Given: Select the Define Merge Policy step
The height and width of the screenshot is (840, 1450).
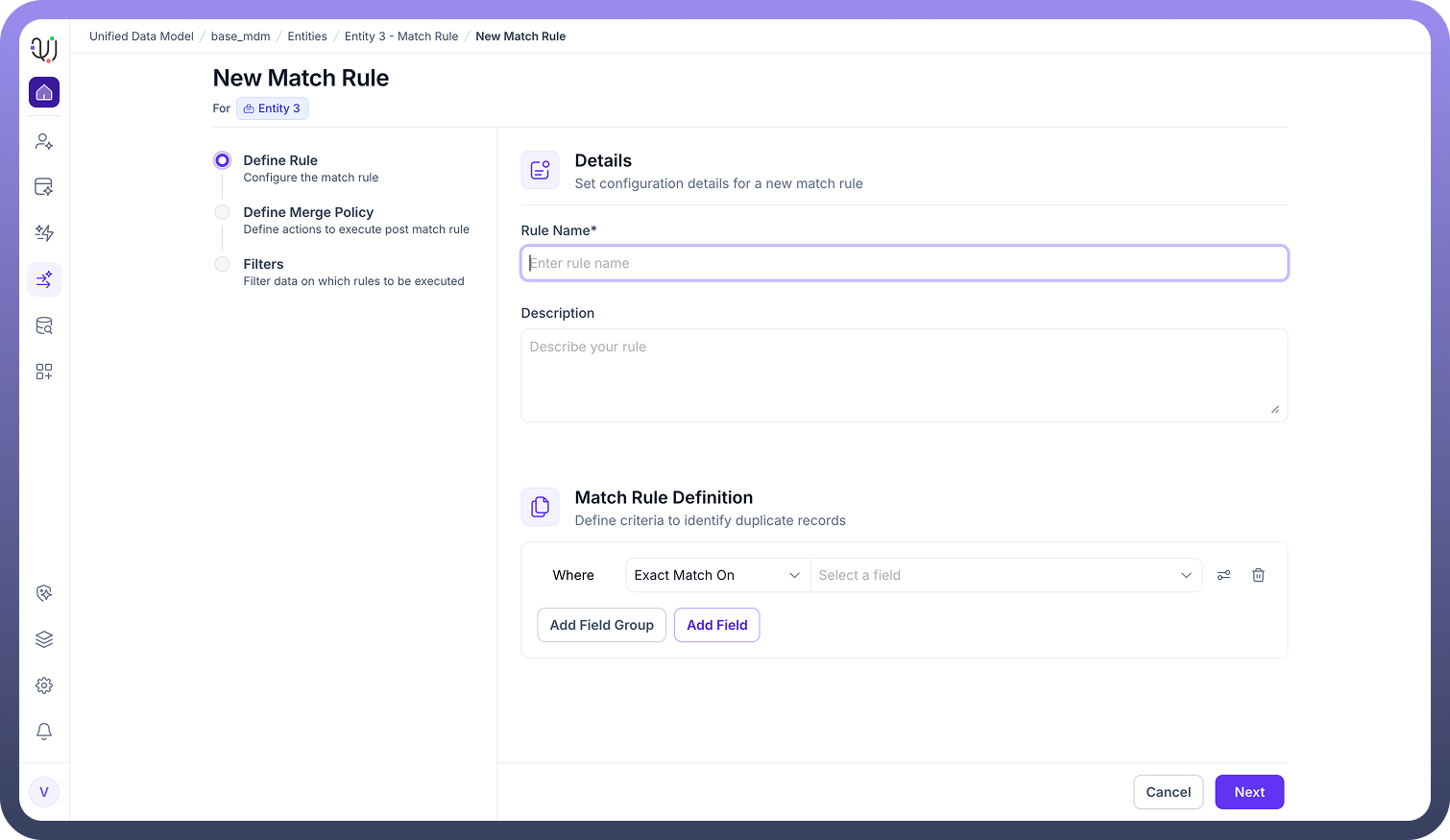Looking at the screenshot, I should [x=341, y=220].
